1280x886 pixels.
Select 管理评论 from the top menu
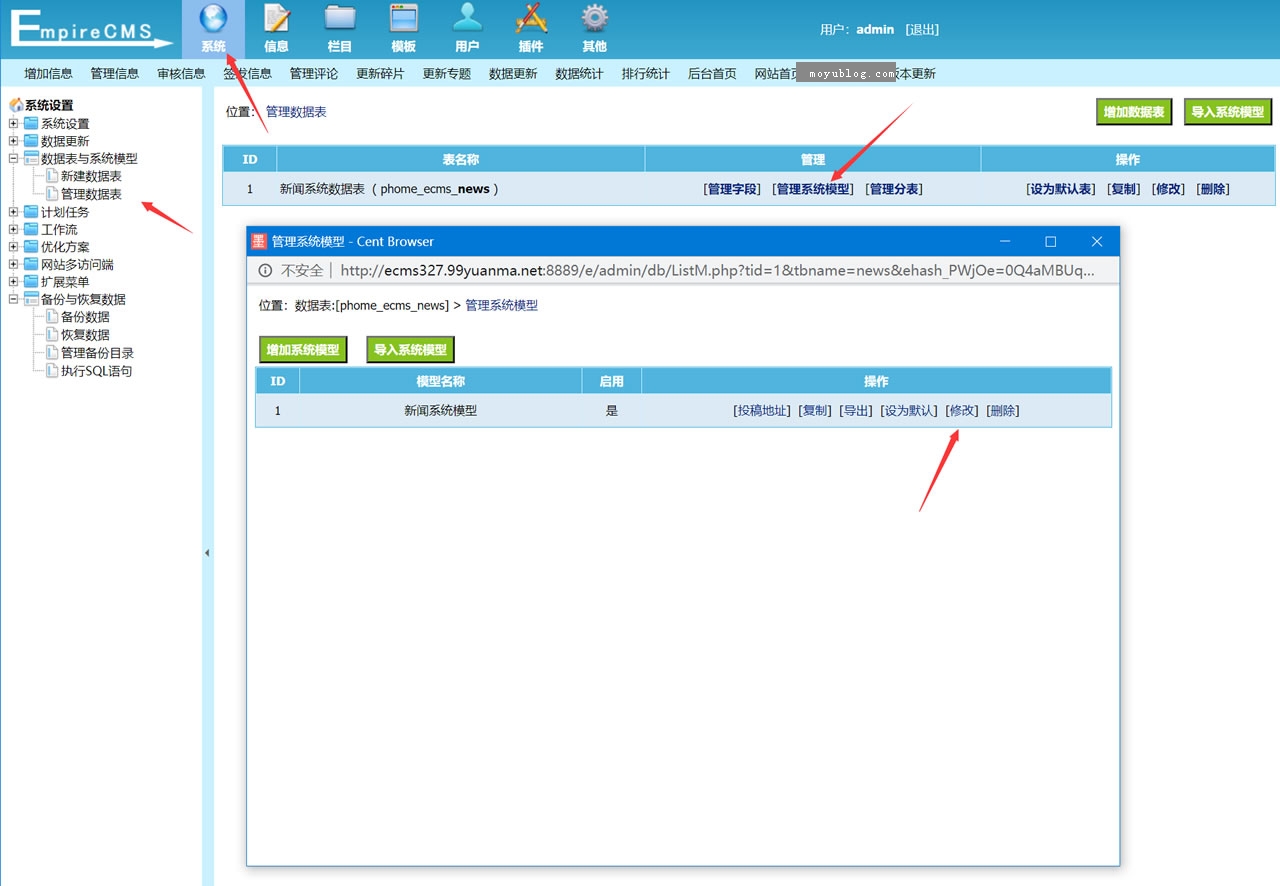tap(314, 73)
